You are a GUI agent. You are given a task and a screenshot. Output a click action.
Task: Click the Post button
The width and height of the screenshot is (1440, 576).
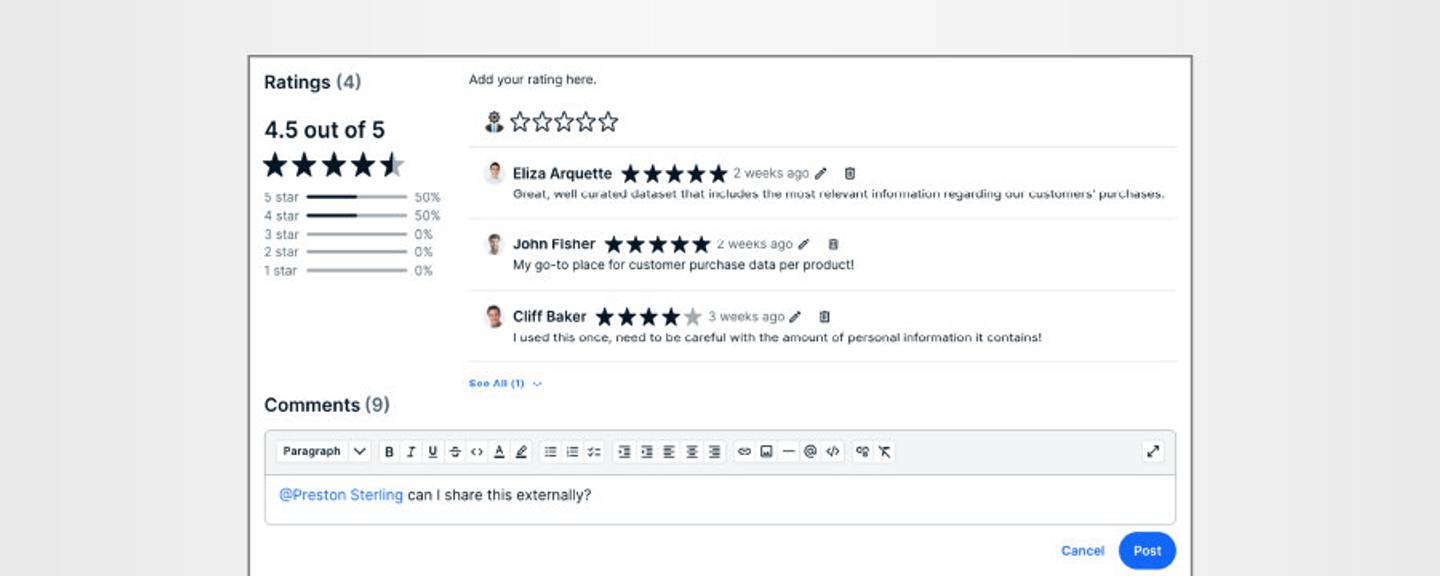1147,551
